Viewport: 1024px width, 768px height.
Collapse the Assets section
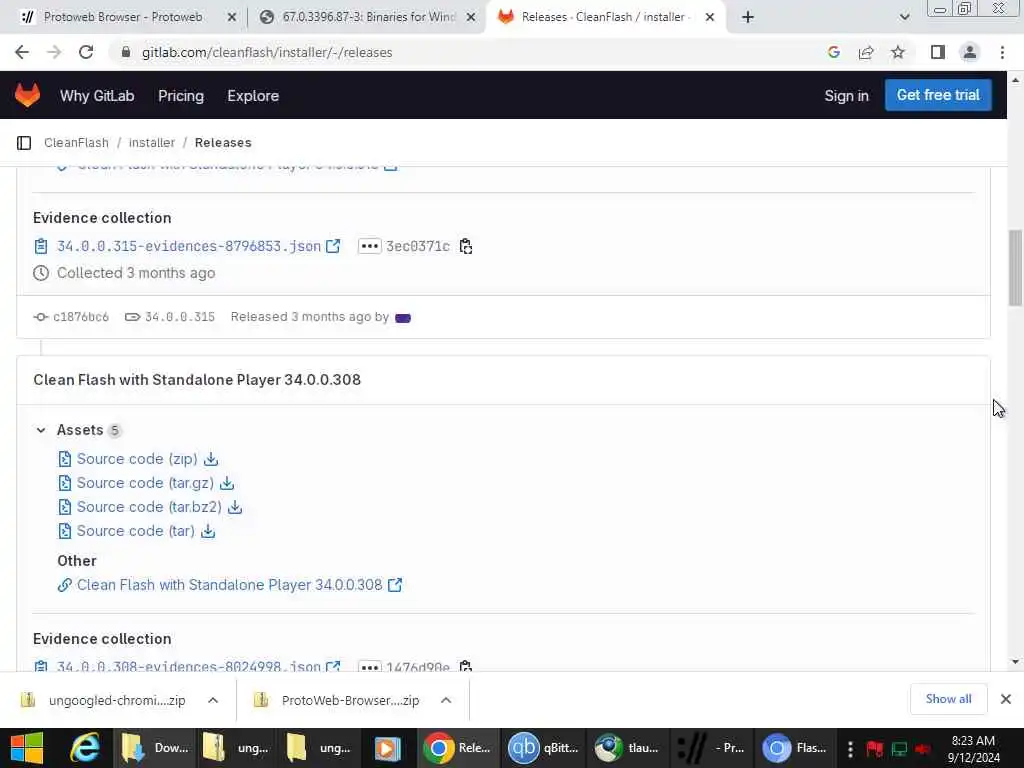tap(40, 430)
